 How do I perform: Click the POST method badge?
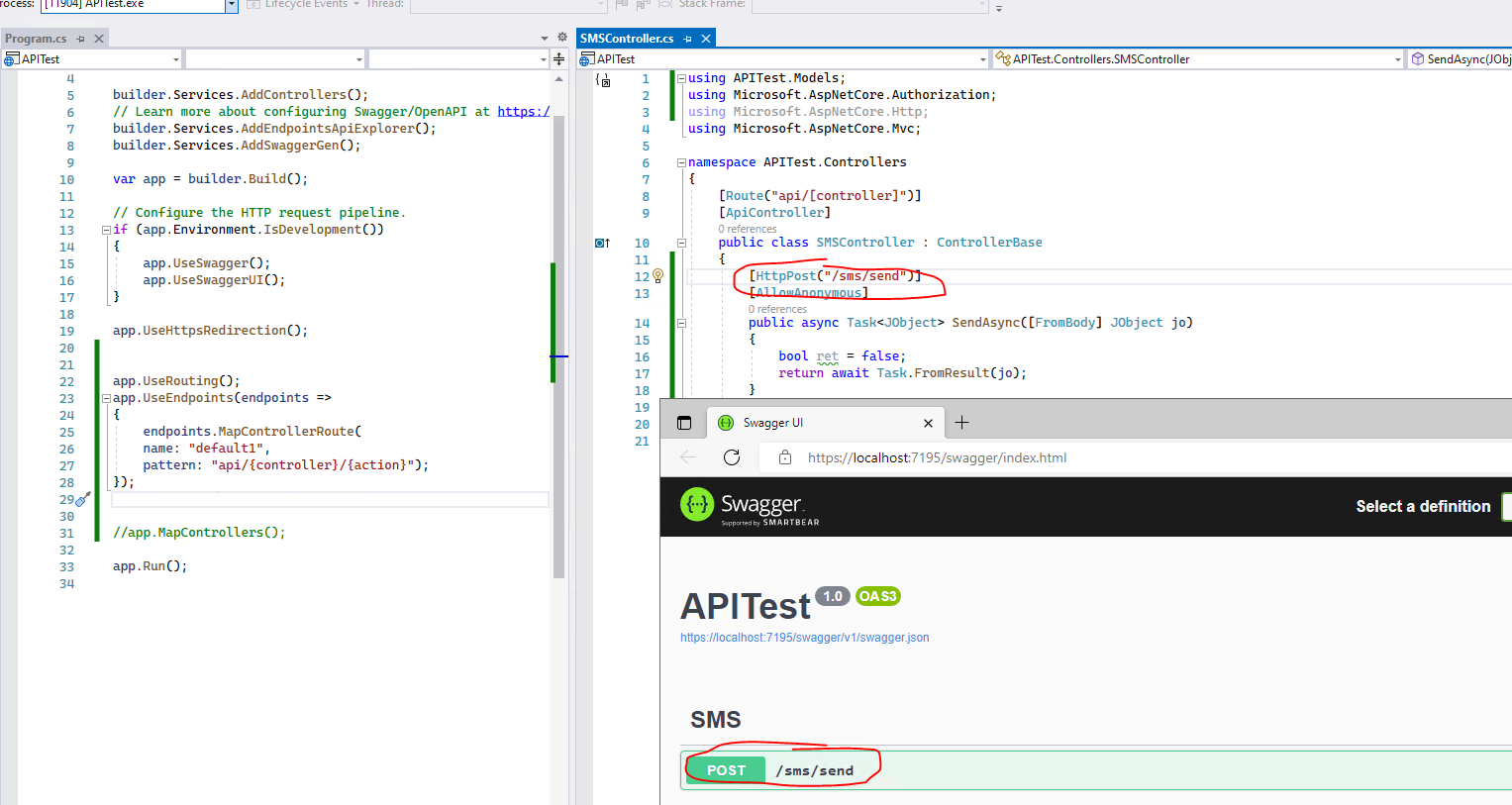pos(726,770)
